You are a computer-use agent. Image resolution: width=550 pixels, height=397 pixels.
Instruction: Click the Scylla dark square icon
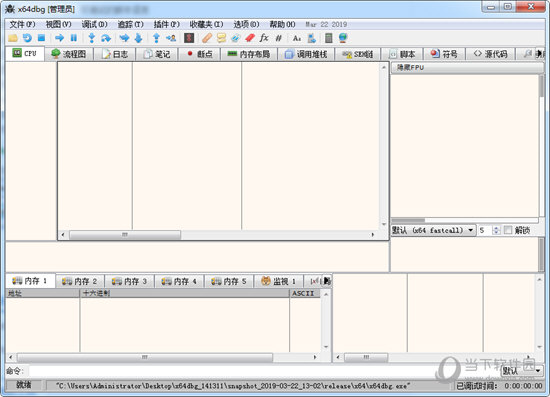click(189, 38)
